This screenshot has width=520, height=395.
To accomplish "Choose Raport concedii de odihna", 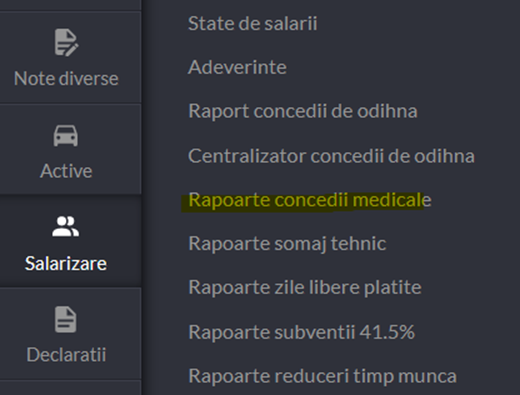I will pos(303,111).
